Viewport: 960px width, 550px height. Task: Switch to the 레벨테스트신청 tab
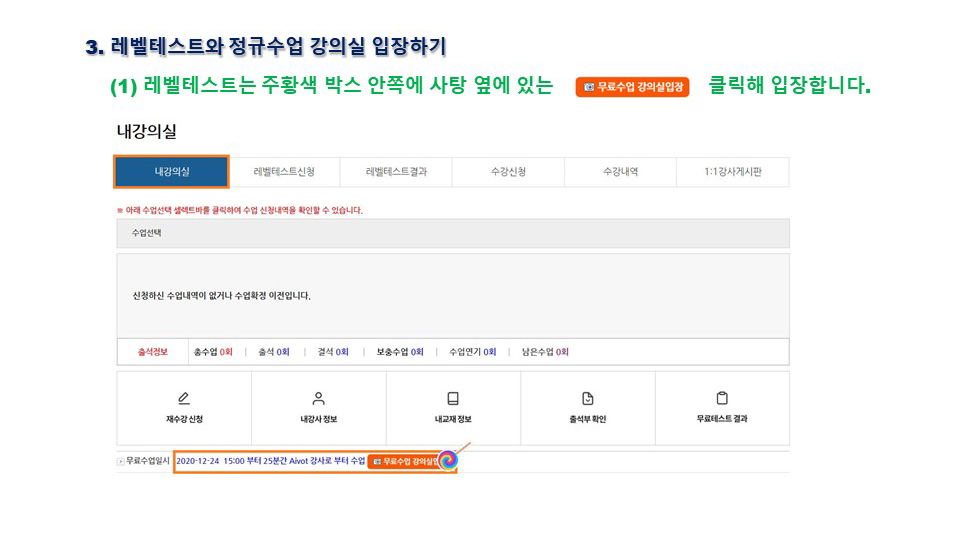coord(284,172)
